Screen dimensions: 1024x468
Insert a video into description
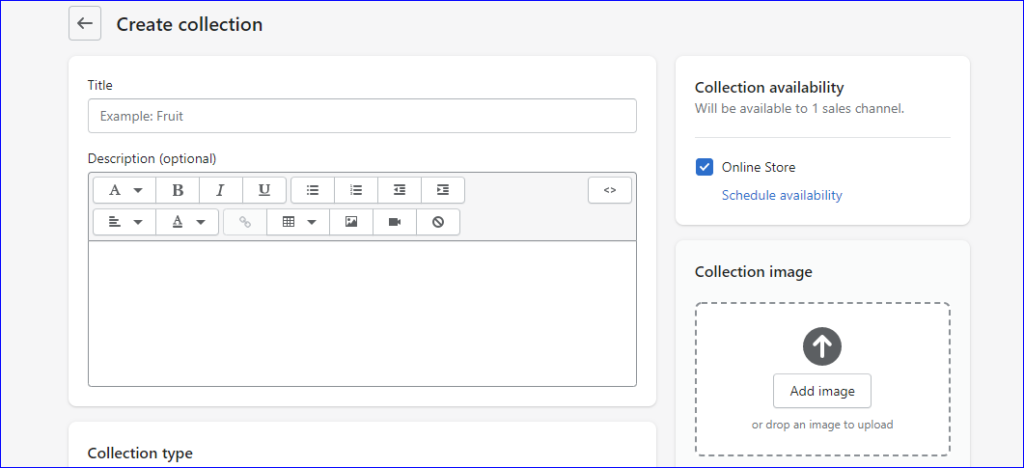coord(394,222)
